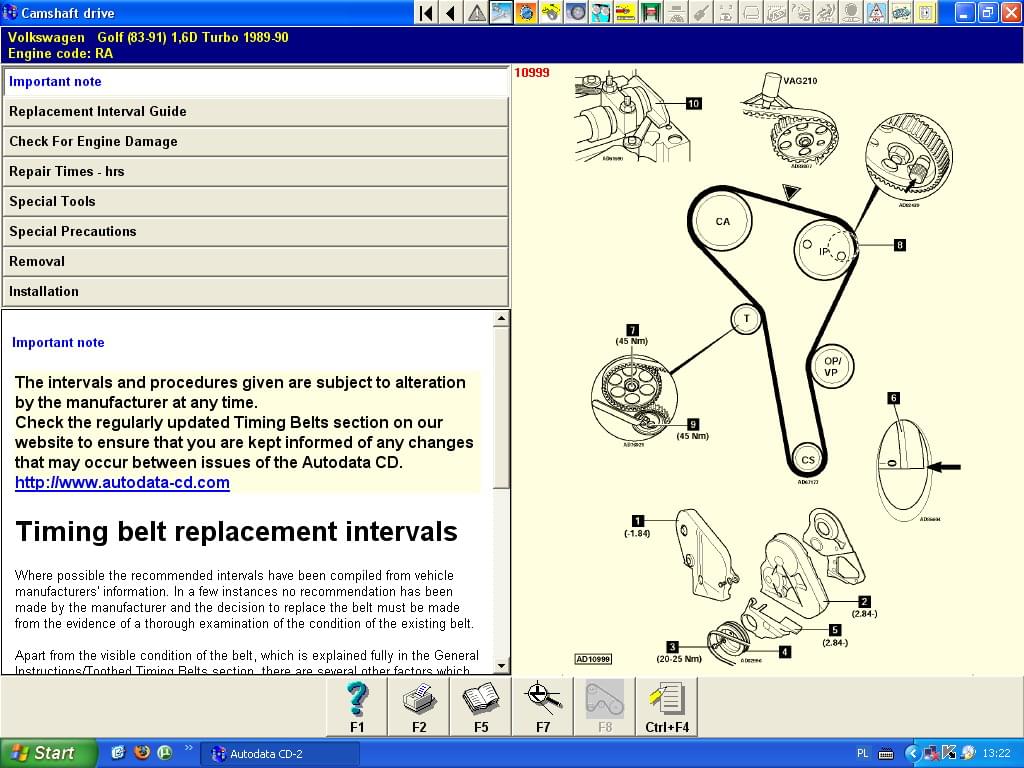Viewport: 1024px width, 768px height.
Task: Click the taskbar clock showing 13:22
Action: tap(997, 754)
